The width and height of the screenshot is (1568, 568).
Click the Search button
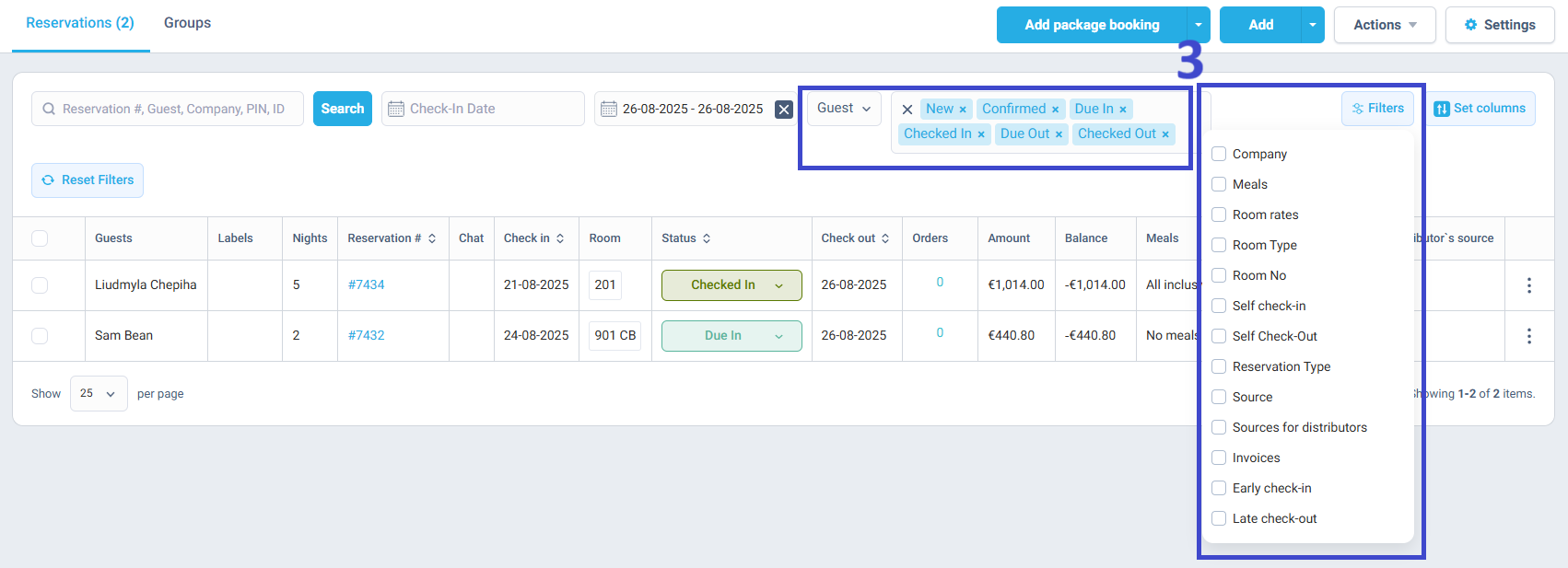click(343, 109)
